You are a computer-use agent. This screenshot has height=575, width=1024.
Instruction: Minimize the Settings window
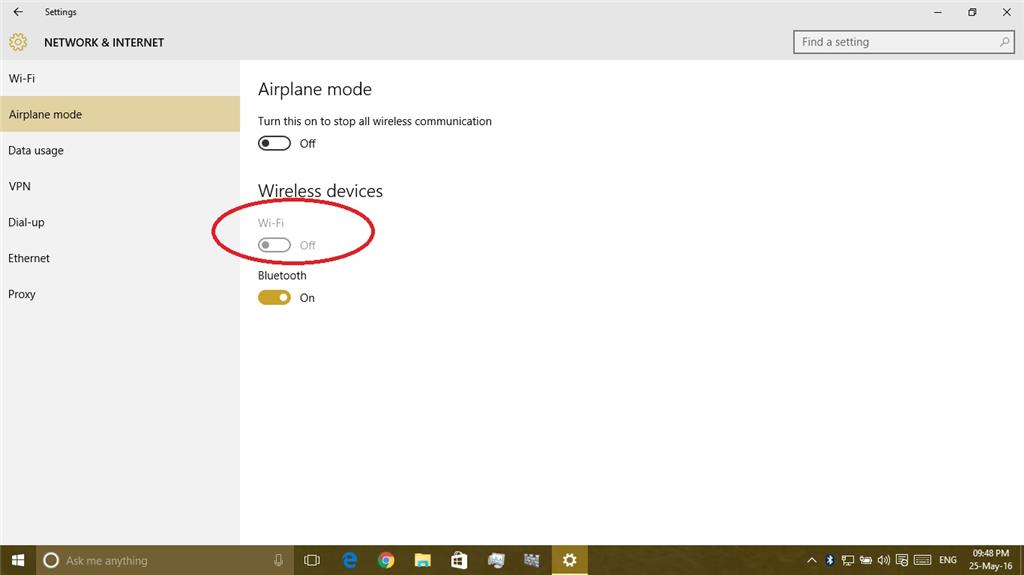[938, 12]
